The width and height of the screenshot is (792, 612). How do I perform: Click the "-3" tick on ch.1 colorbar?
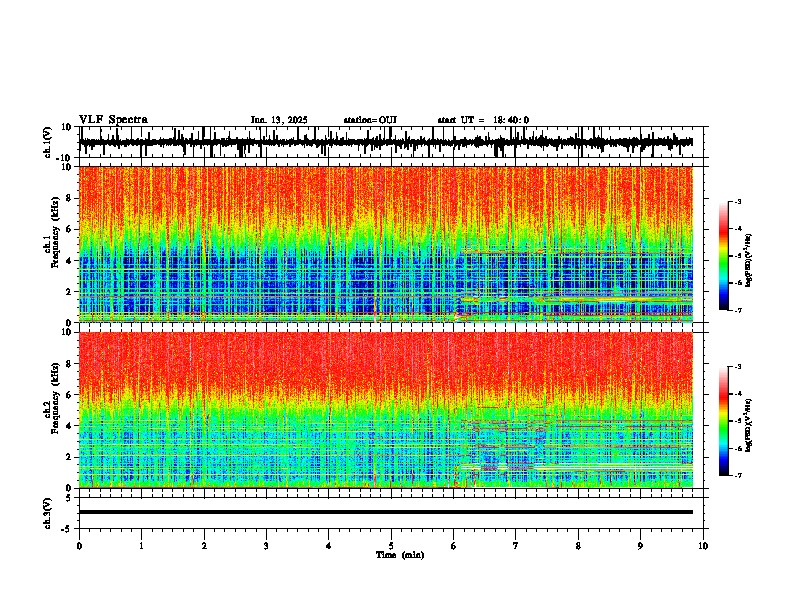coord(737,201)
